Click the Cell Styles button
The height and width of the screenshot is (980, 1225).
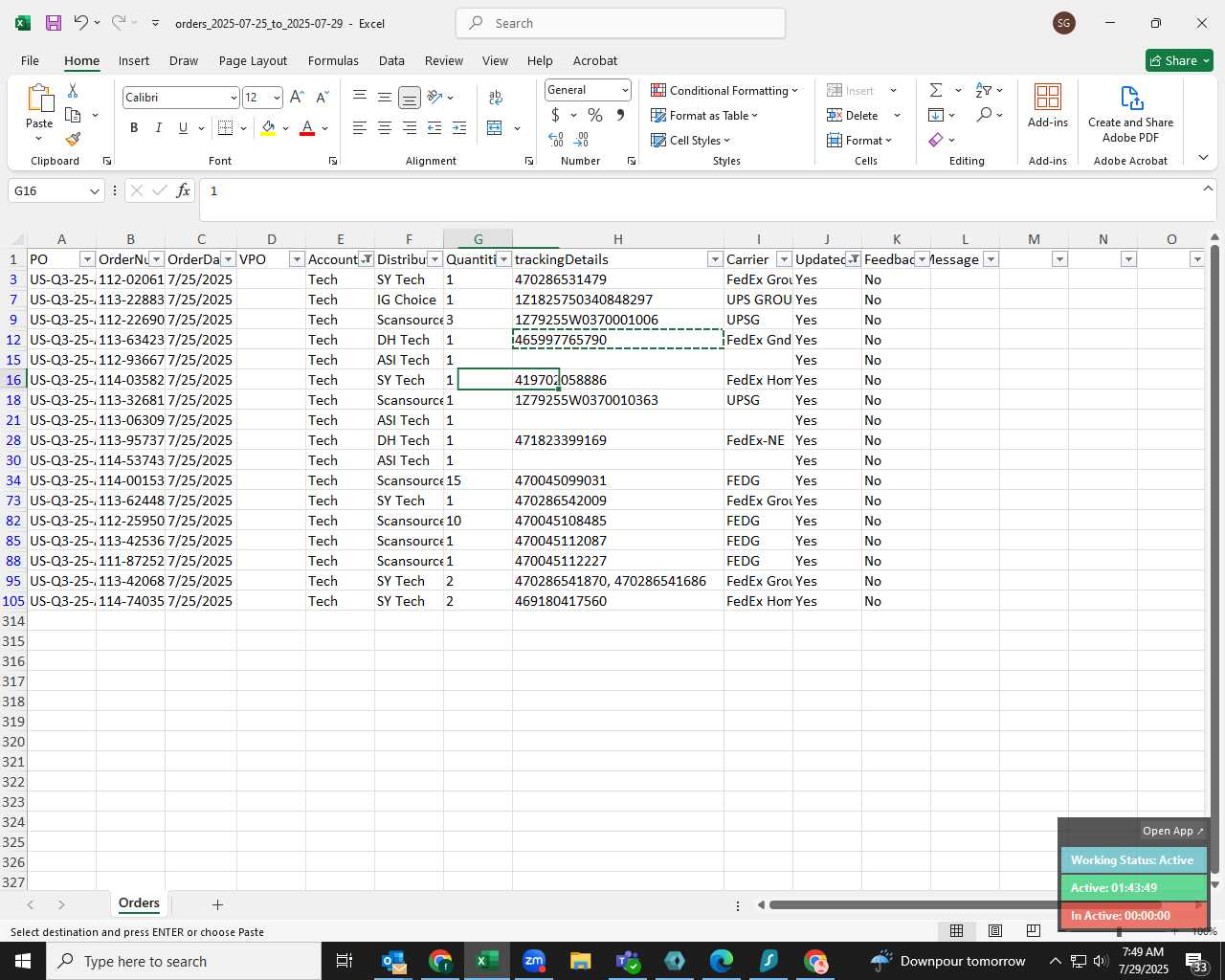[x=690, y=140]
